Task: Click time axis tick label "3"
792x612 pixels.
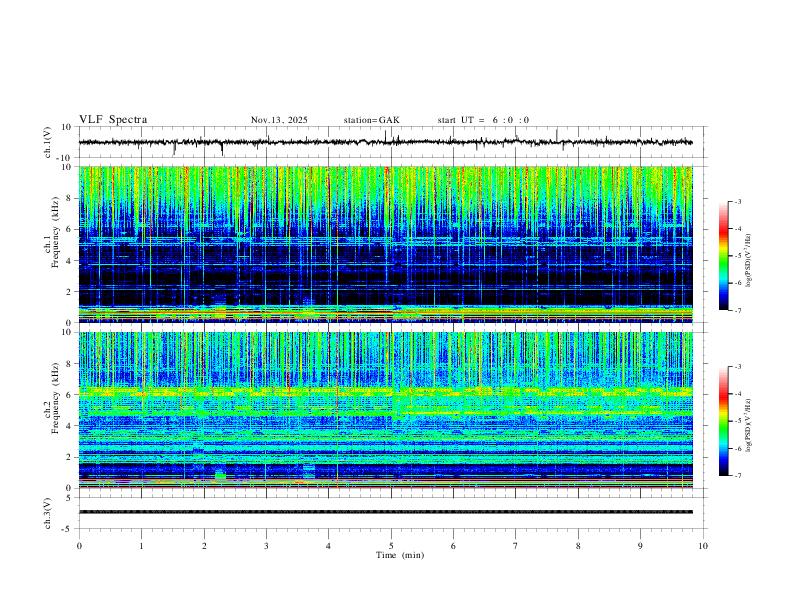Action: click(x=266, y=546)
